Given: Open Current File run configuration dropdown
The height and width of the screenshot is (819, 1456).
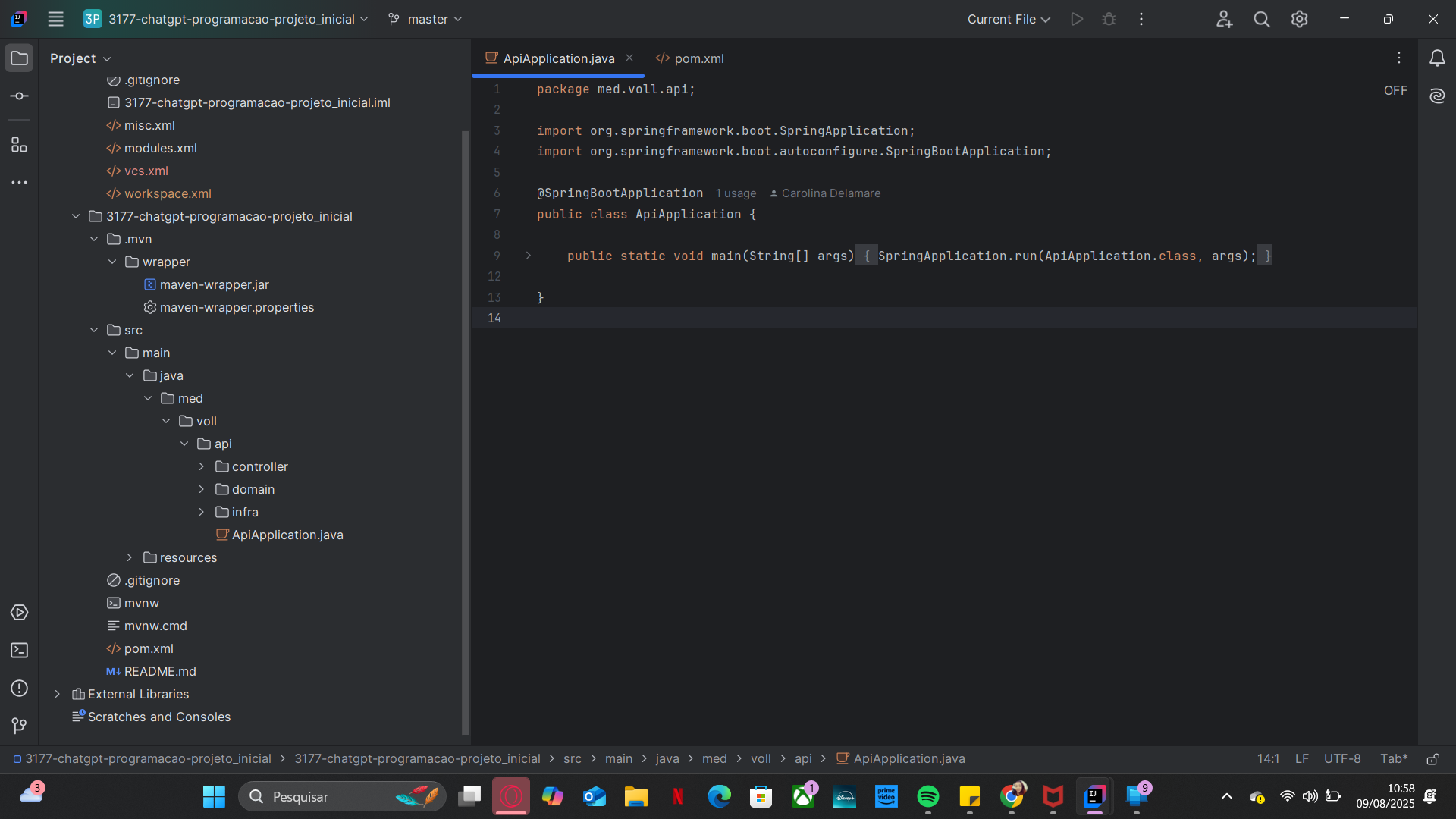Looking at the screenshot, I should (x=1009, y=19).
